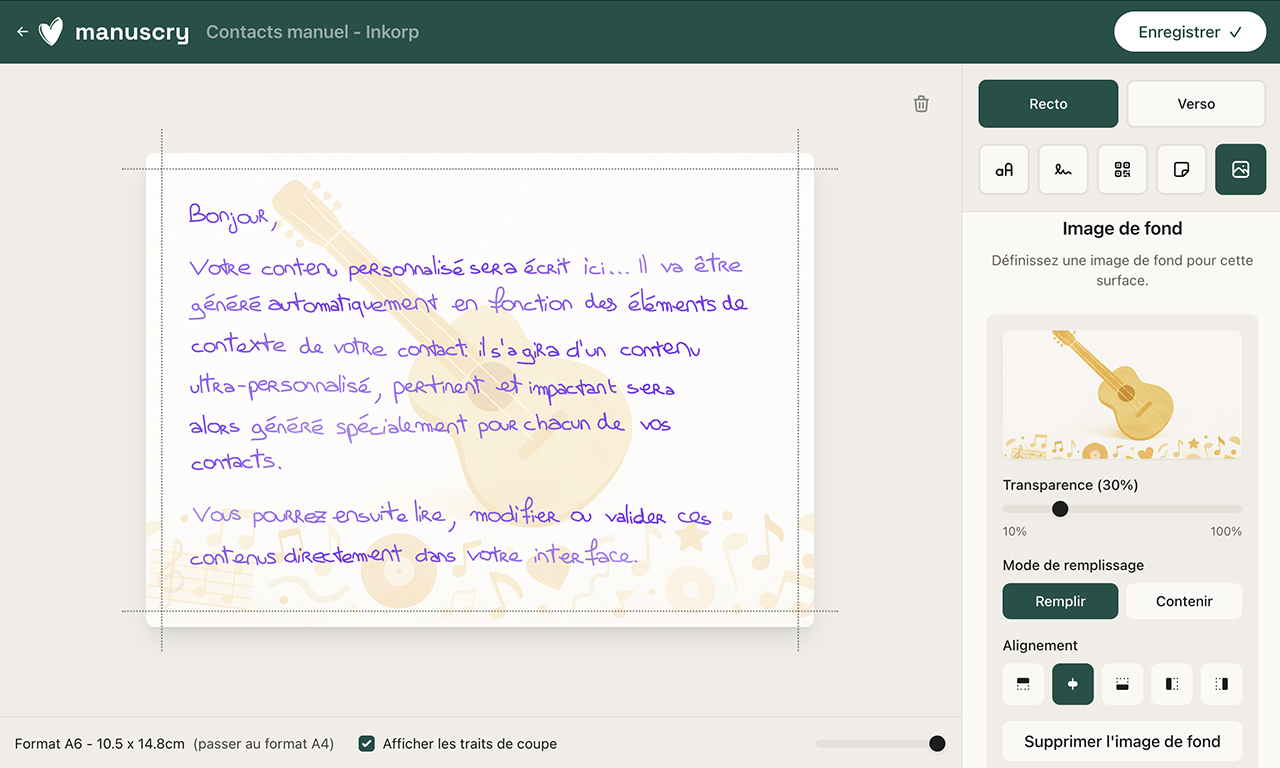The width and height of the screenshot is (1280, 768).
Task: Go back with the top-left arrow
Action: tap(22, 32)
